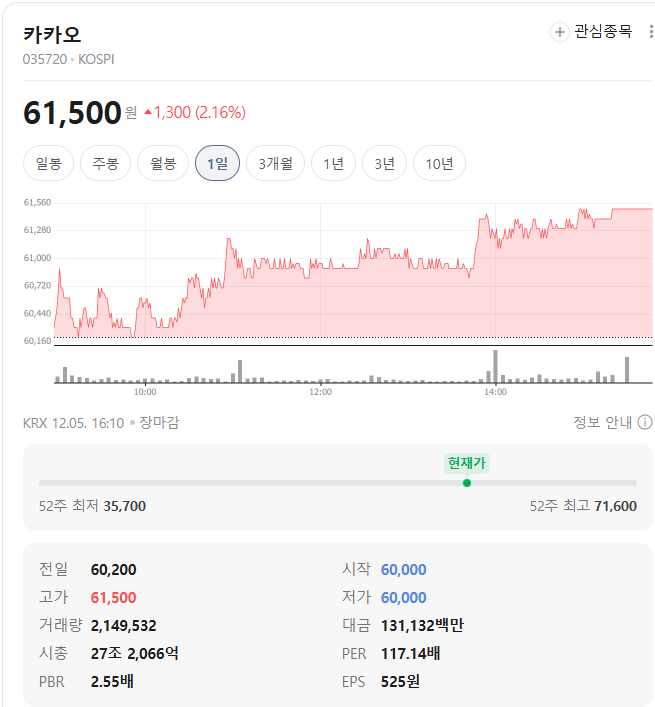
Task: Select the 일봉 chart tab
Action: (x=48, y=163)
